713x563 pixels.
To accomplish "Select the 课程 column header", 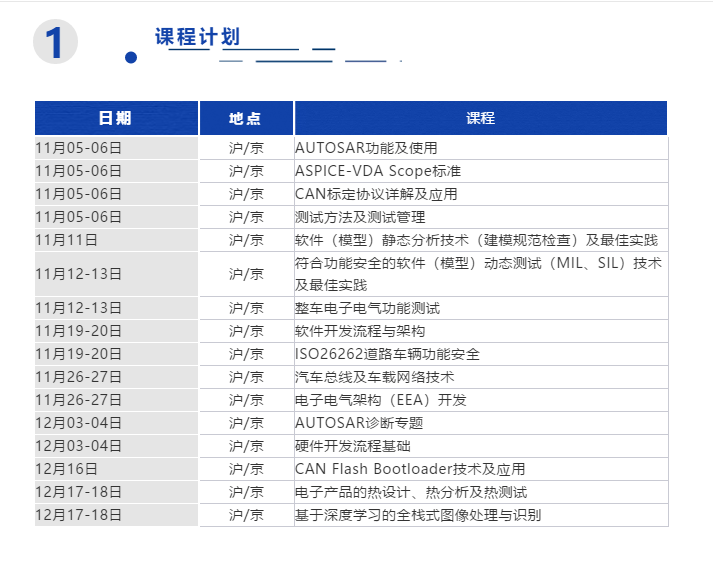I will [481, 118].
